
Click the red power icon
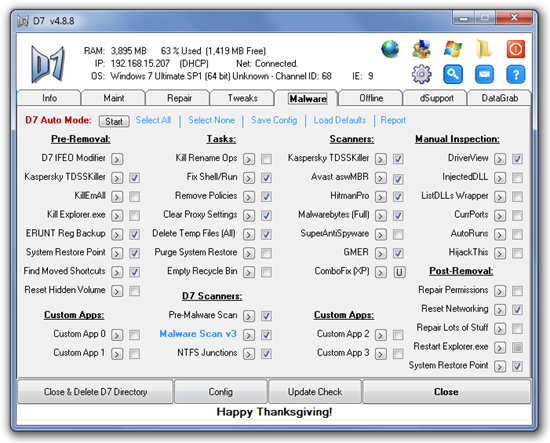pos(515,49)
